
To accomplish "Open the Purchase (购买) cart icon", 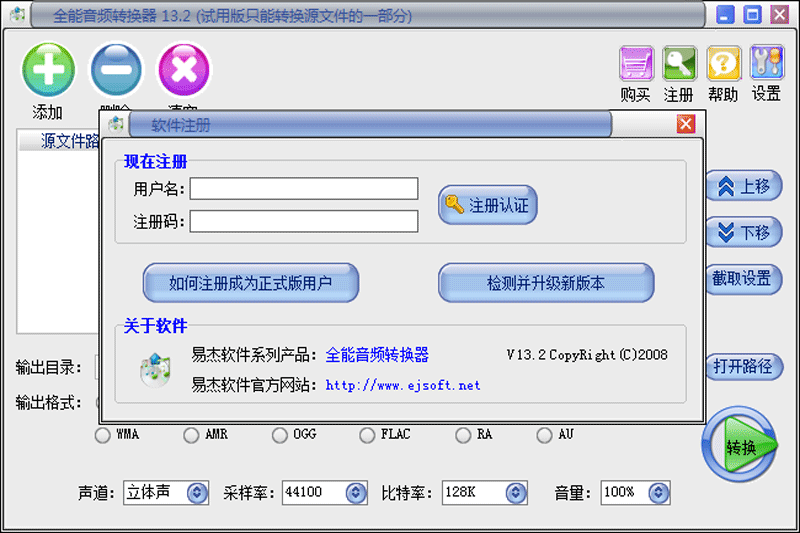I will pyautogui.click(x=636, y=65).
